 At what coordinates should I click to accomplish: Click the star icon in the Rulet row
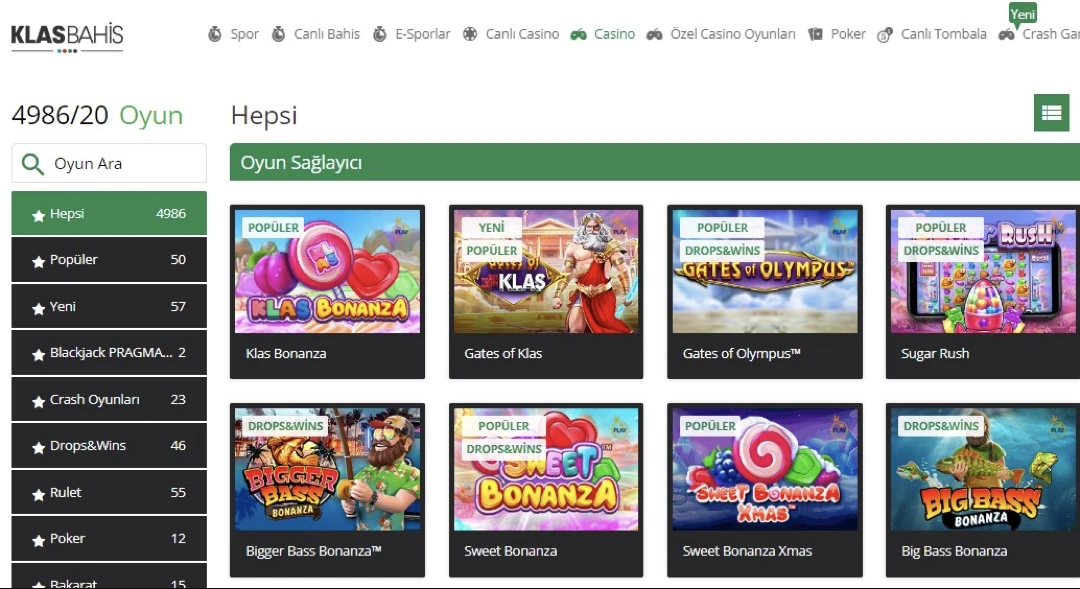(39, 494)
